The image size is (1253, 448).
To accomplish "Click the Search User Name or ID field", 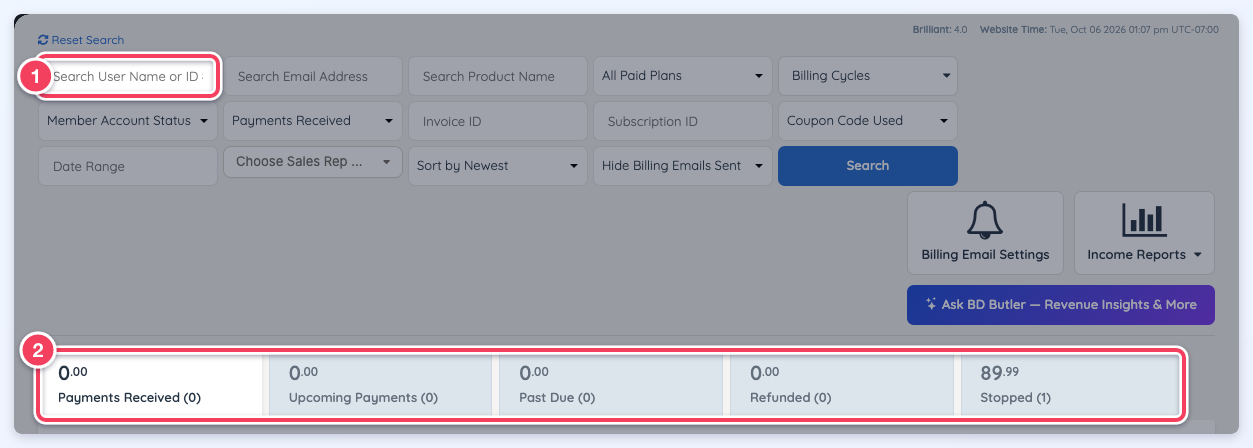I will 128,76.
